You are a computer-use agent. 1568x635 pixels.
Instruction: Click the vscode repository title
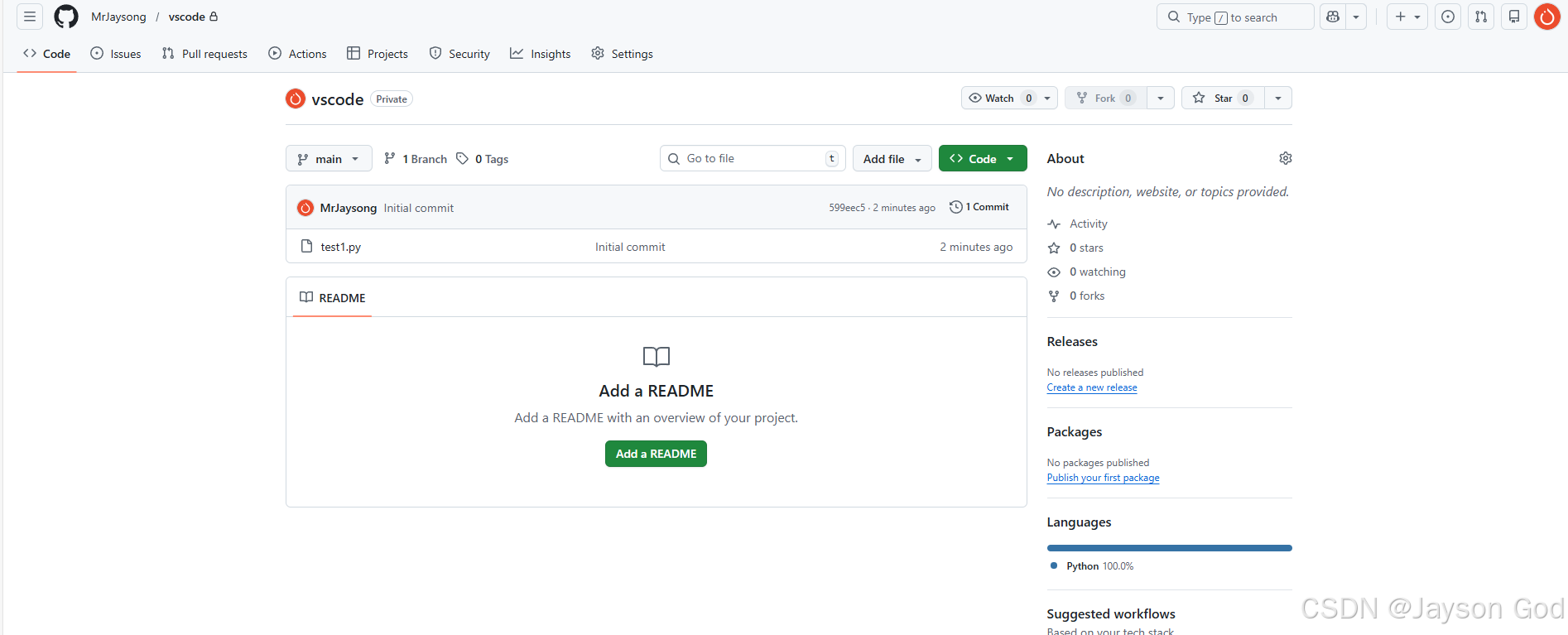pyautogui.click(x=338, y=99)
